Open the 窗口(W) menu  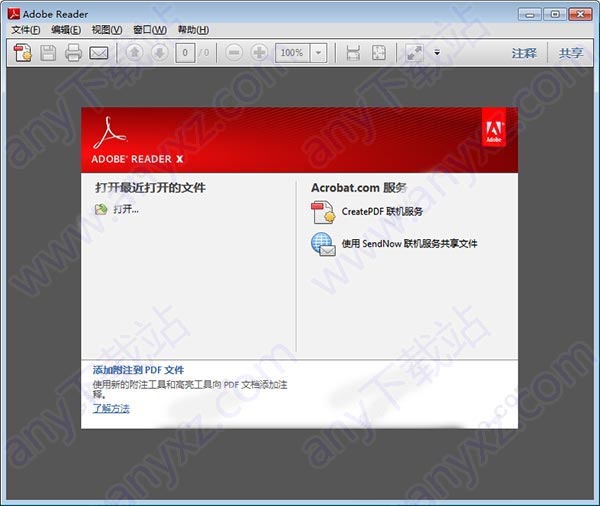[x=150, y=30]
